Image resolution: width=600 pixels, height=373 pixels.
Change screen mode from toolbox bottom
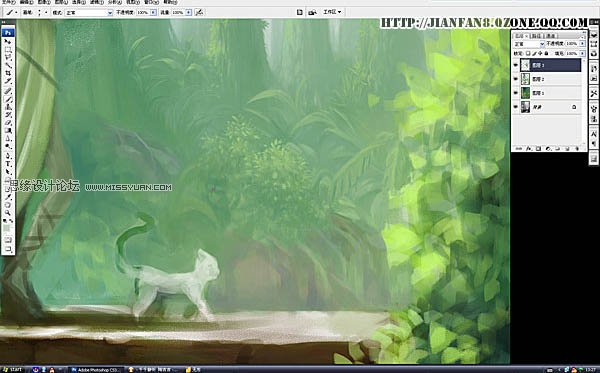[8, 249]
